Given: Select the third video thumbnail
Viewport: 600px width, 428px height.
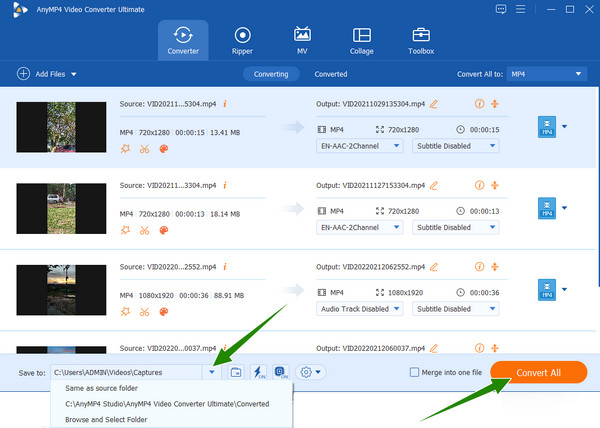Looking at the screenshot, I should tap(61, 290).
